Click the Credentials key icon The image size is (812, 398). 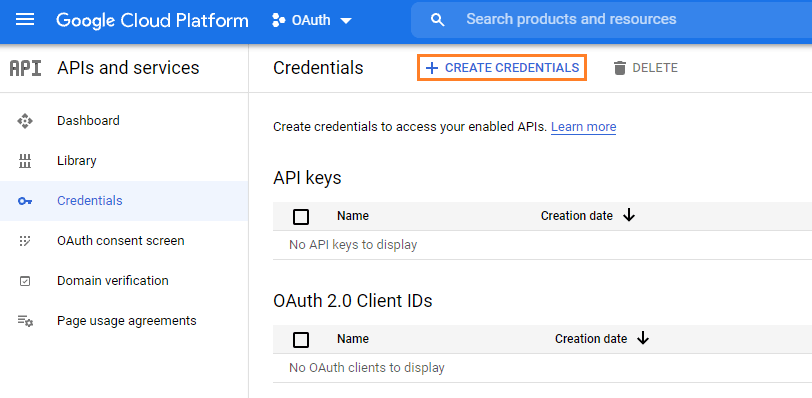[x=25, y=201]
